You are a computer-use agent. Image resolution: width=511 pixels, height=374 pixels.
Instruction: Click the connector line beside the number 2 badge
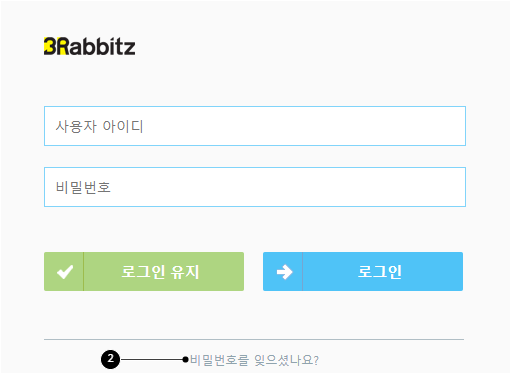[151, 359]
